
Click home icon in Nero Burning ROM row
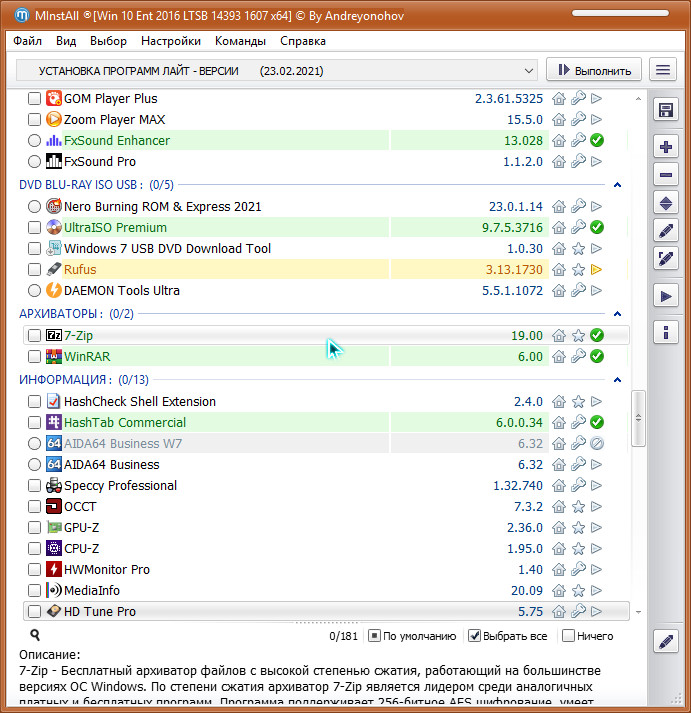(559, 206)
